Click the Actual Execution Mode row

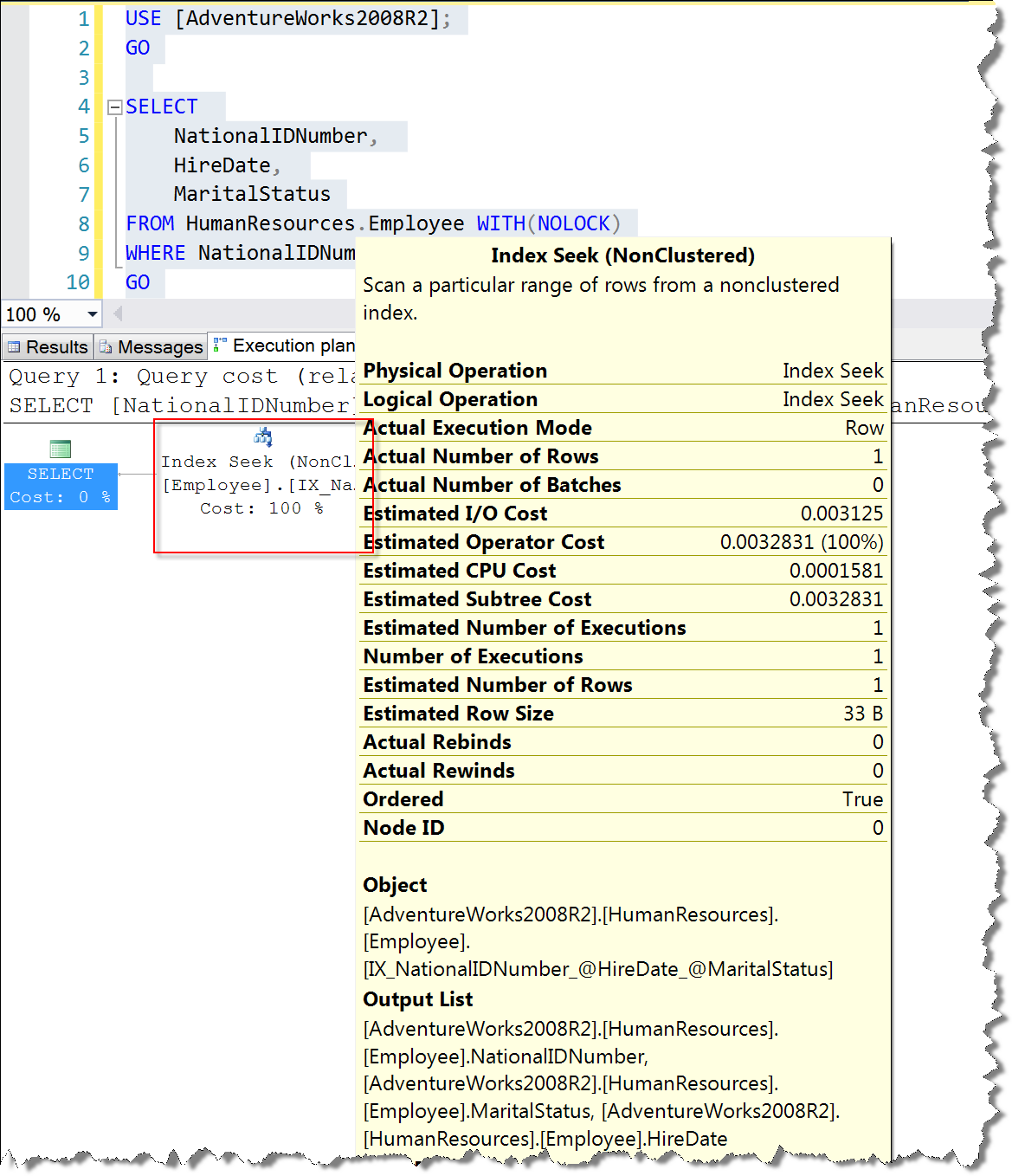[623, 428]
